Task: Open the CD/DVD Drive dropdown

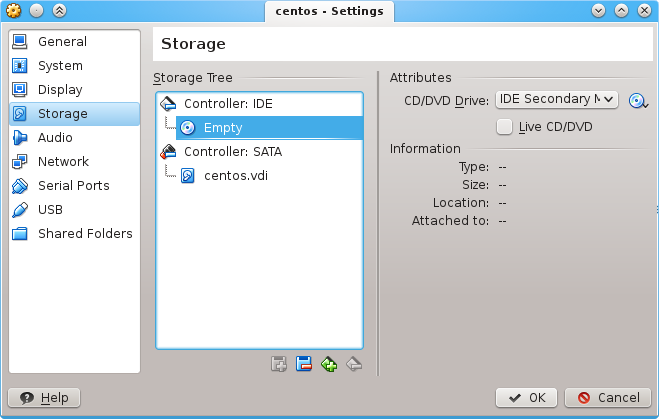Action: pos(557,100)
